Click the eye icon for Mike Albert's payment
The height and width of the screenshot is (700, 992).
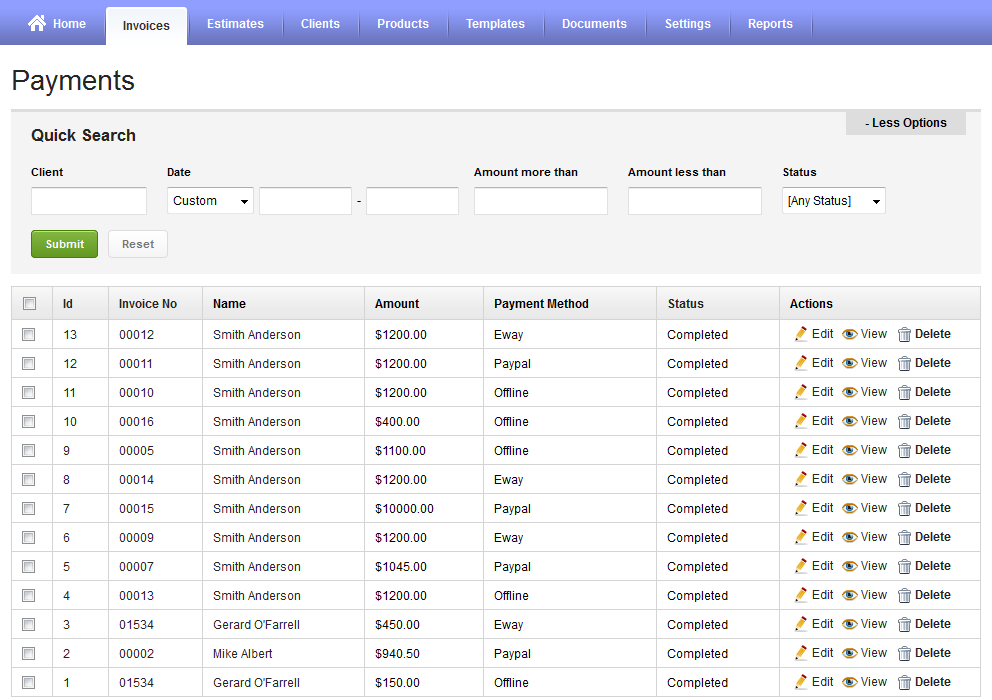coord(849,653)
